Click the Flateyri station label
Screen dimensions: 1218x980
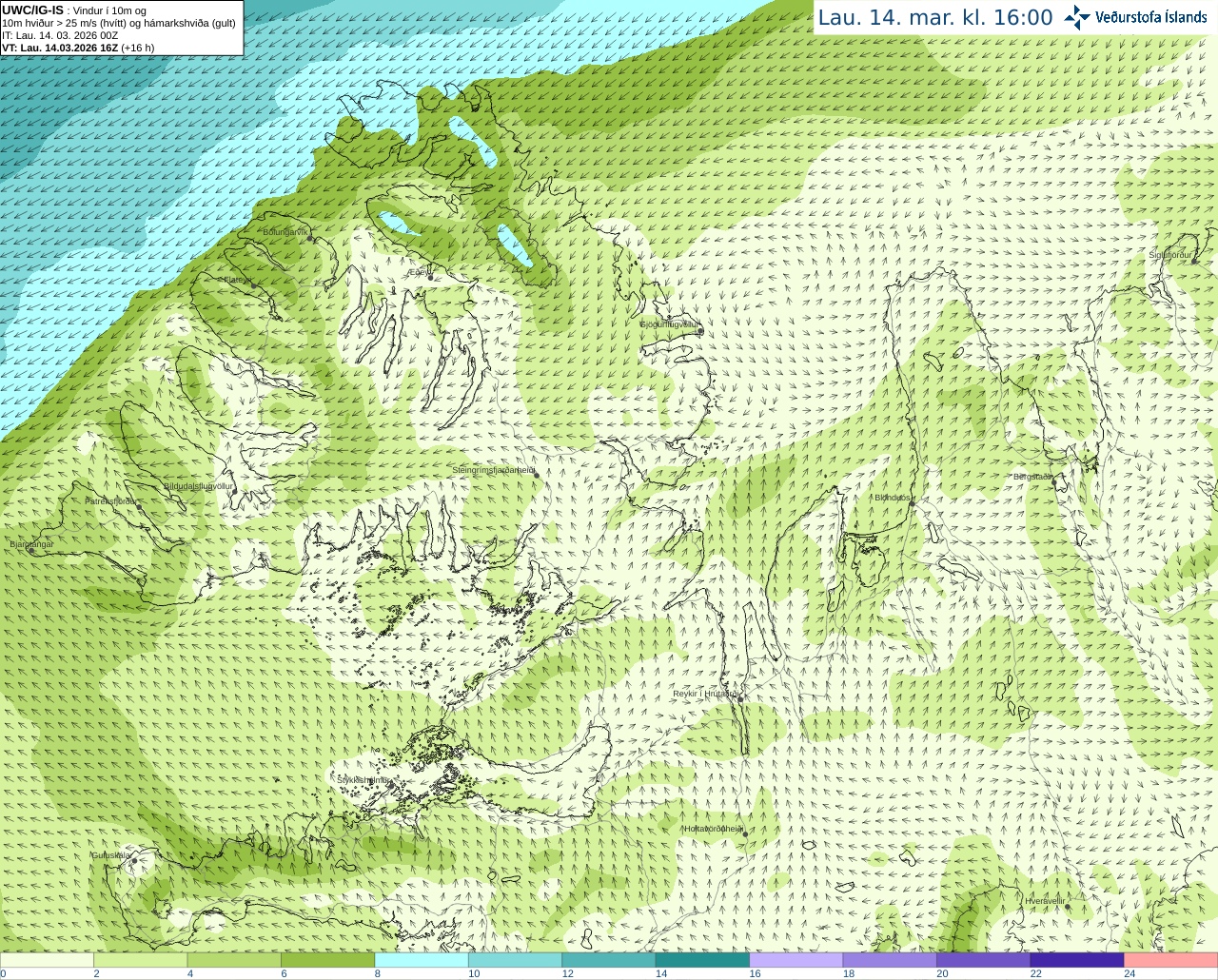237,280
